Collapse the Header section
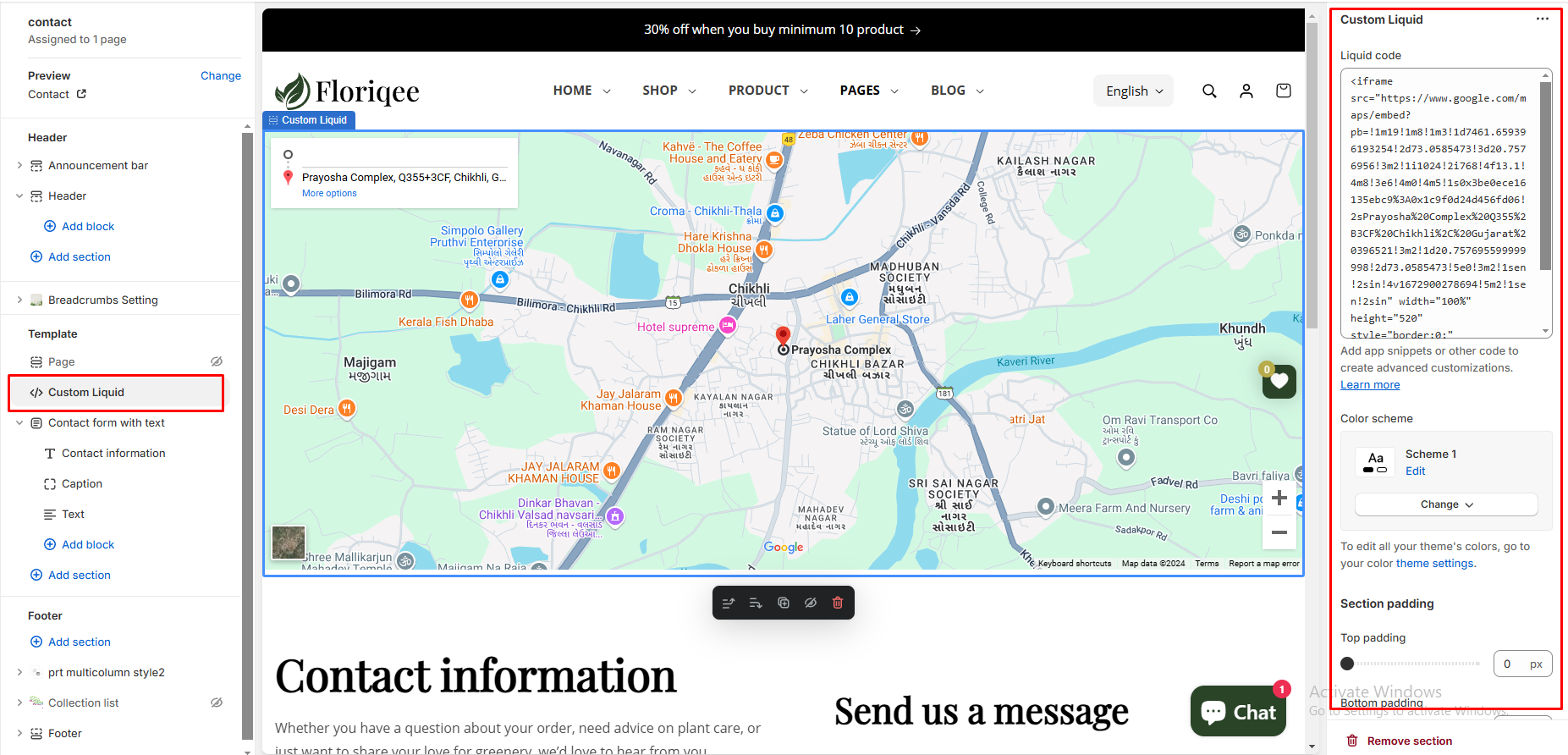1568x755 pixels. [x=19, y=196]
